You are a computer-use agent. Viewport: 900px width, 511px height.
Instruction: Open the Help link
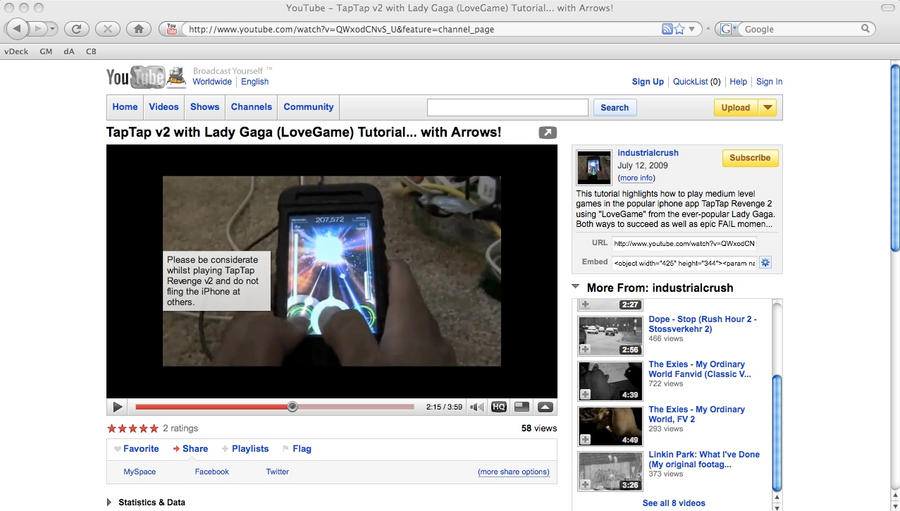[738, 82]
